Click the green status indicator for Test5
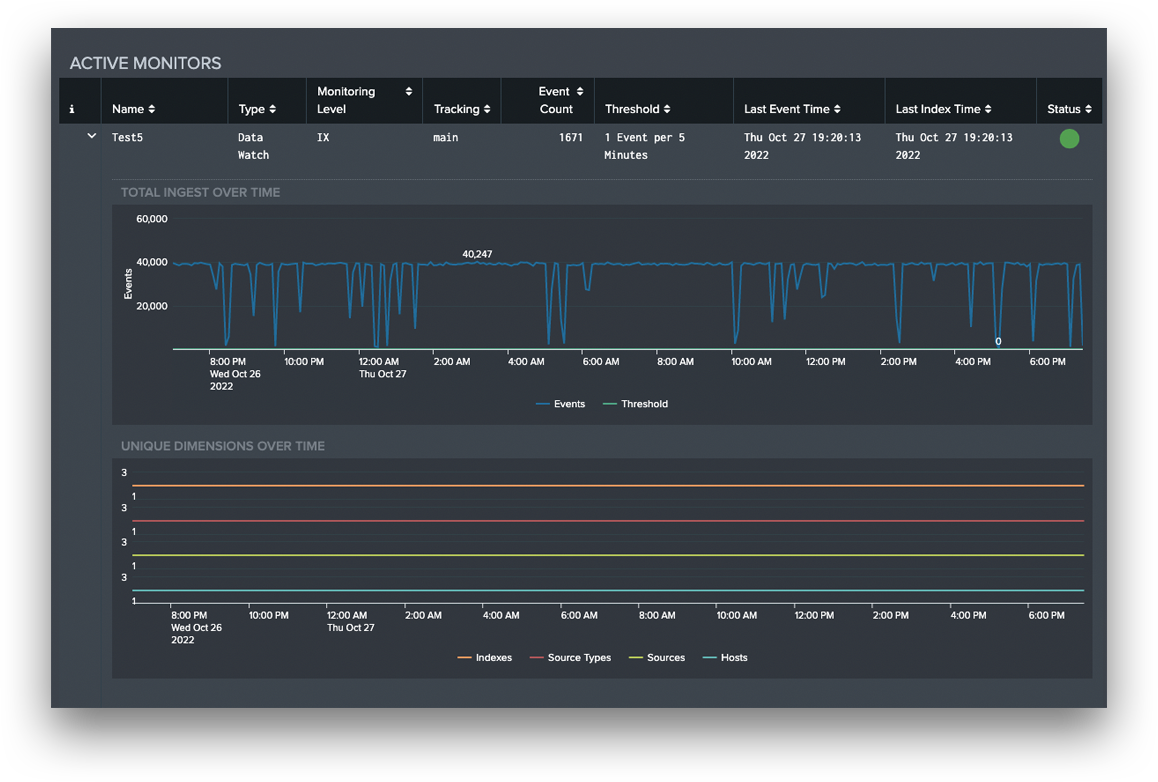 1069,139
